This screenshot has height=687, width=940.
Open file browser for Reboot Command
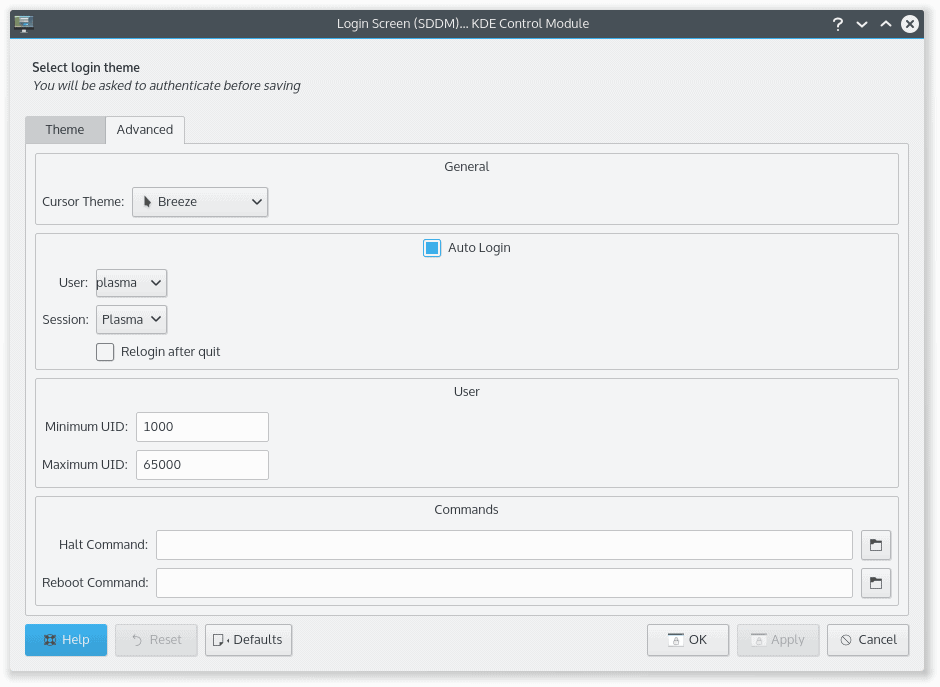tap(876, 583)
